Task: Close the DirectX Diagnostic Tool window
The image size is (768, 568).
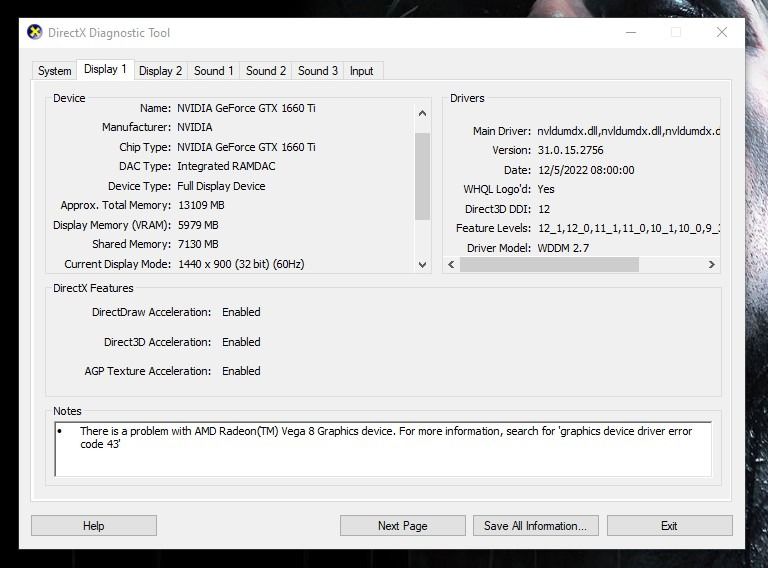Action: point(721,32)
